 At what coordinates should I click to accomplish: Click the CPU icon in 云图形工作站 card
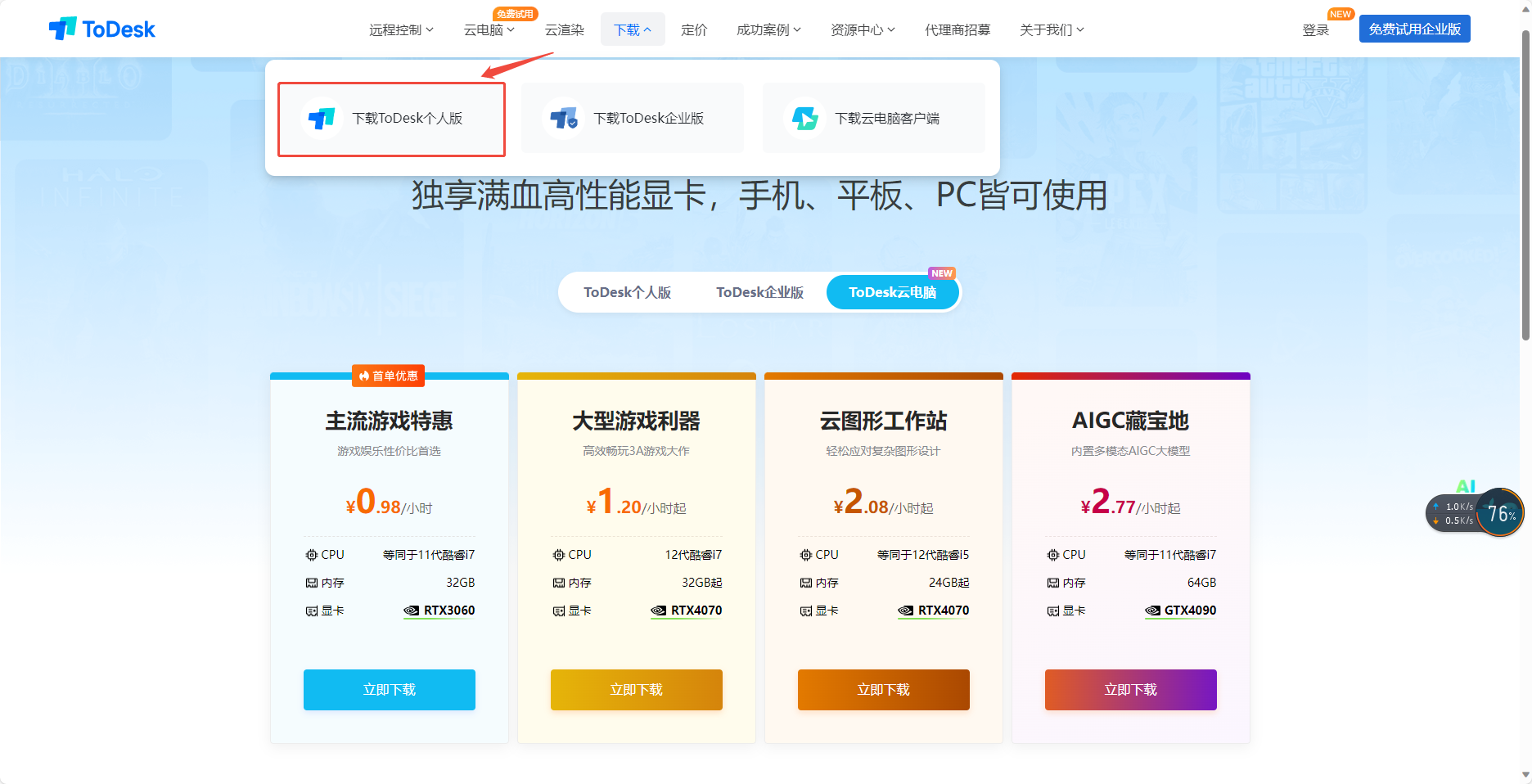tap(805, 555)
